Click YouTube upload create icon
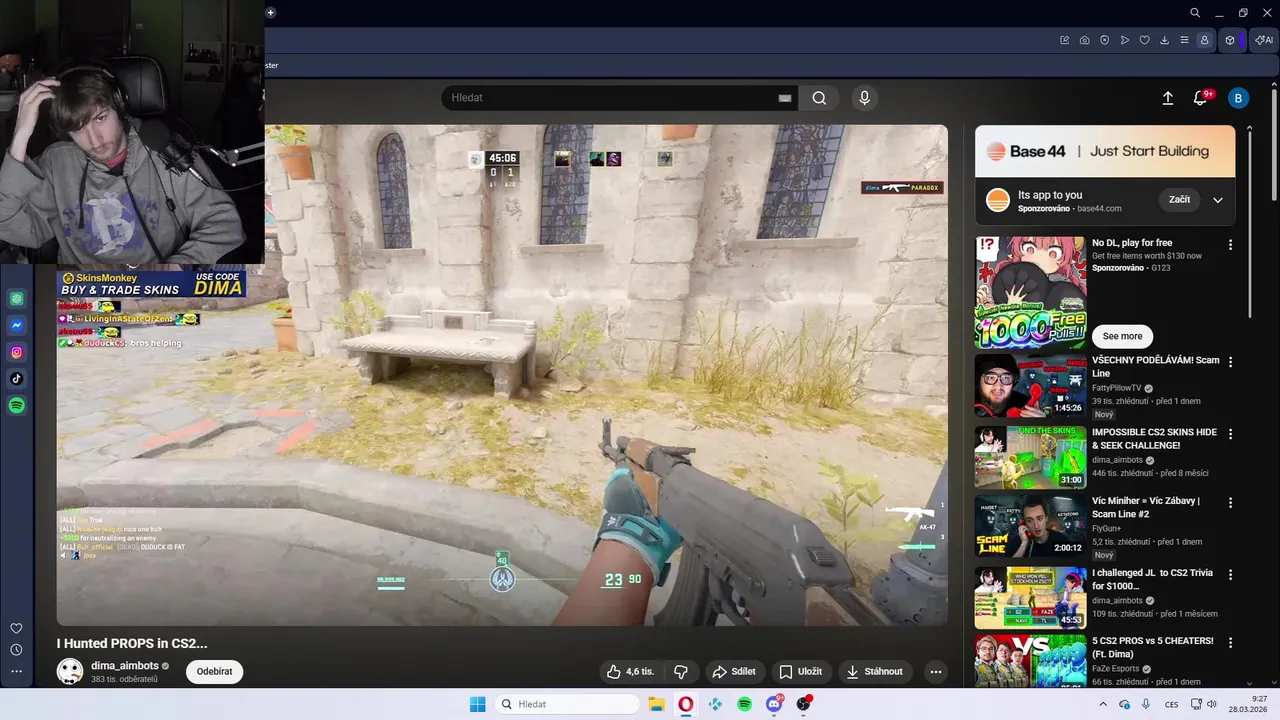The height and width of the screenshot is (720, 1280). (x=1167, y=98)
